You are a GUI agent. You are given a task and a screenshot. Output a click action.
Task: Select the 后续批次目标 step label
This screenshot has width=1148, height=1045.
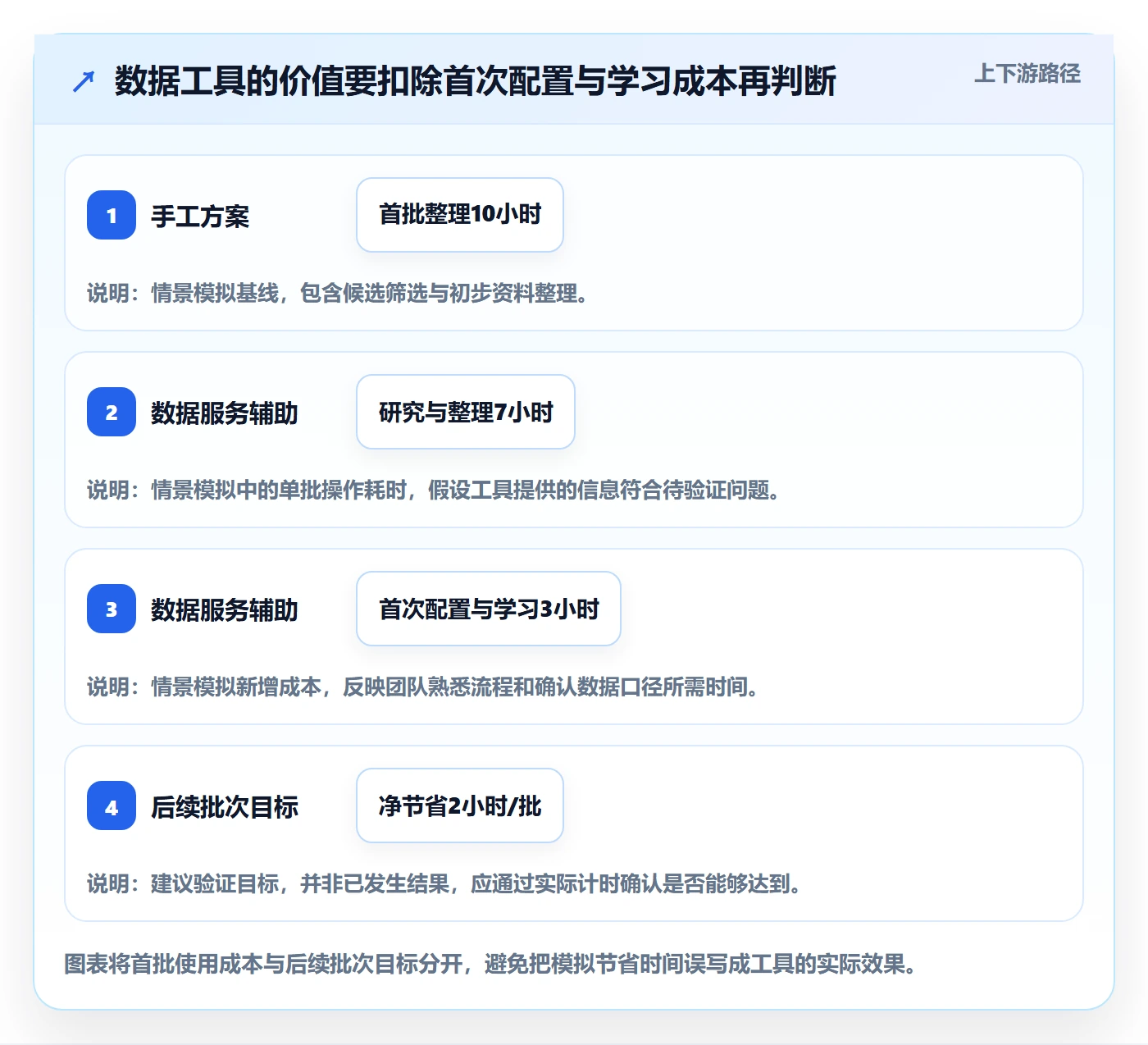225,807
